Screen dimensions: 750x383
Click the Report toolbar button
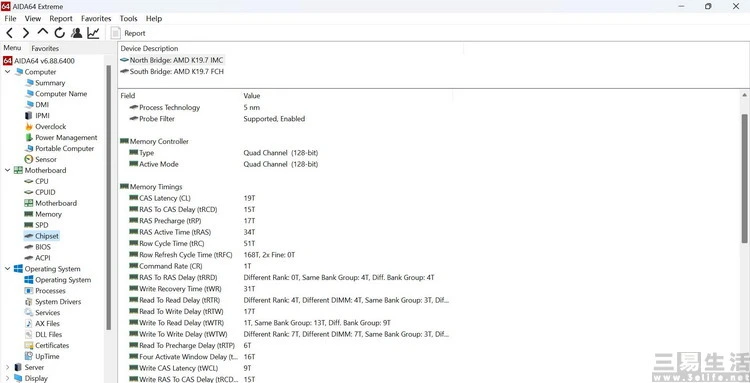point(128,33)
